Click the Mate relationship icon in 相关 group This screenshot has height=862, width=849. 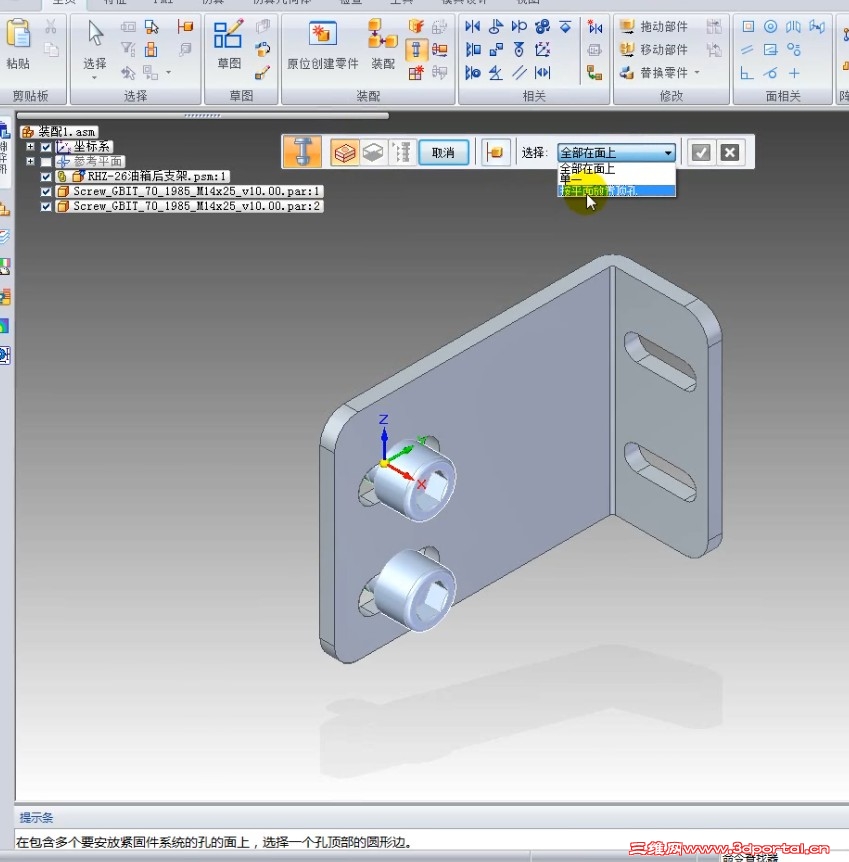pyautogui.click(x=472, y=26)
